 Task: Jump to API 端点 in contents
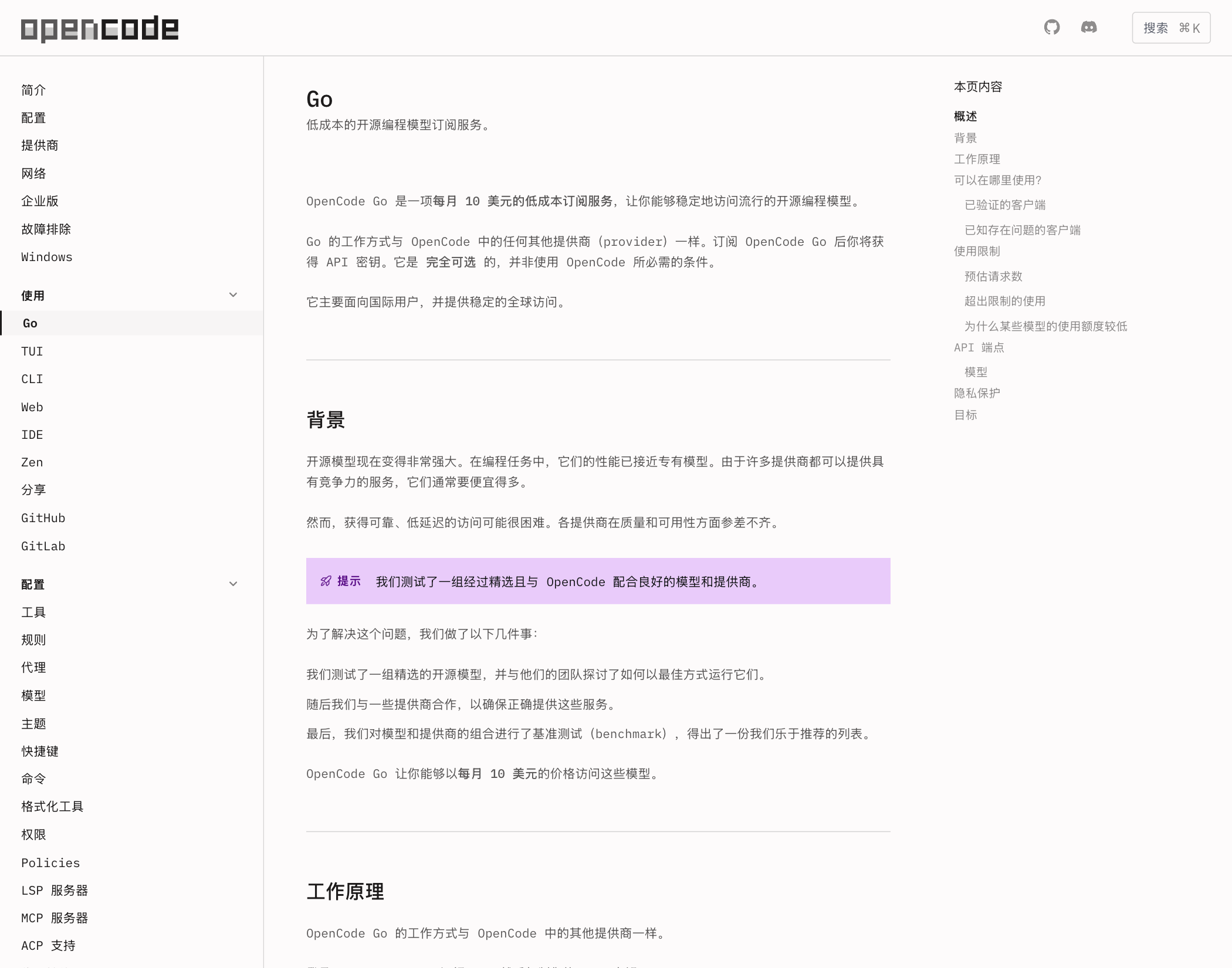979,347
